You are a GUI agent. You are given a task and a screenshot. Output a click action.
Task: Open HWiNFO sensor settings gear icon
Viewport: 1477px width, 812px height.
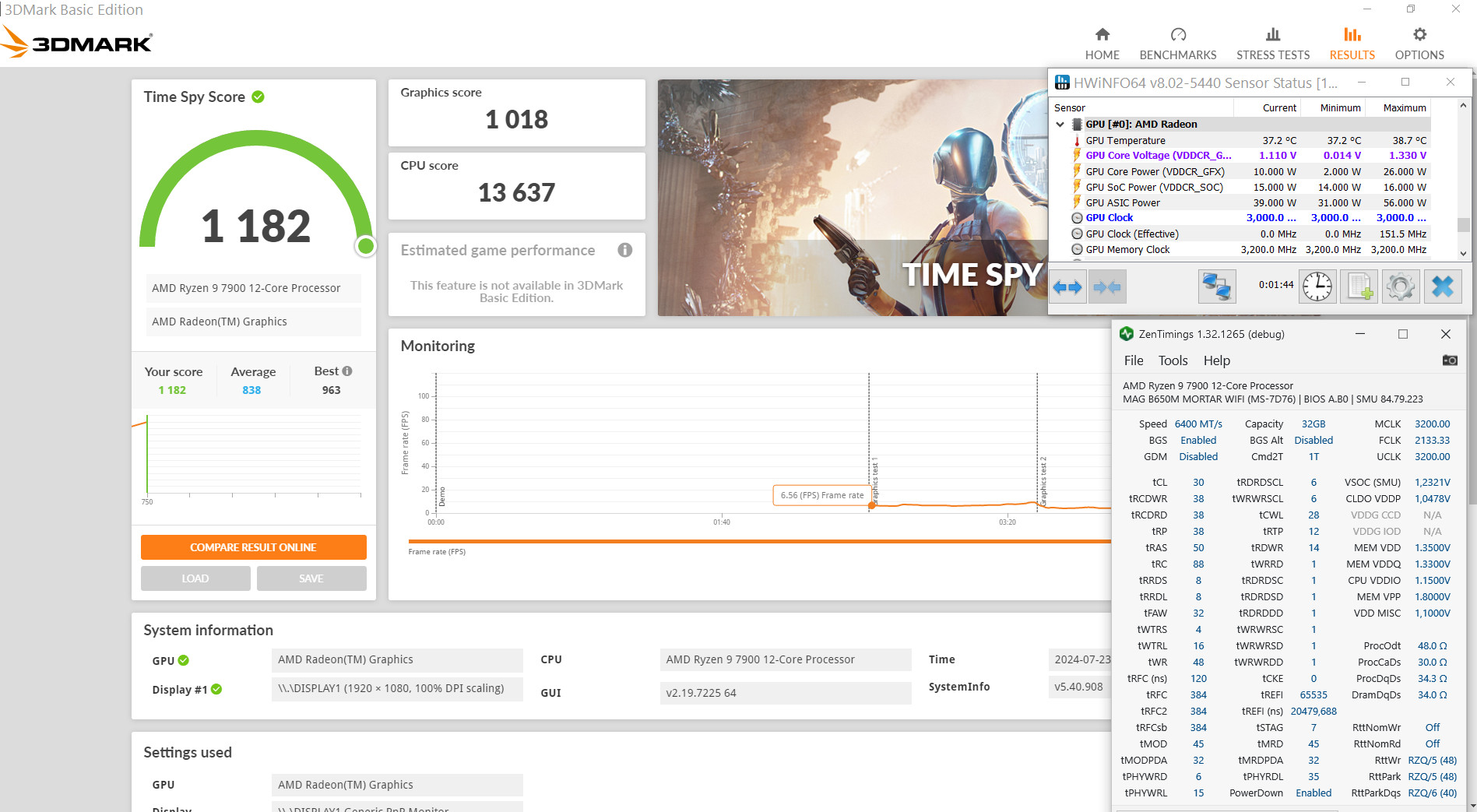pyautogui.click(x=1400, y=286)
